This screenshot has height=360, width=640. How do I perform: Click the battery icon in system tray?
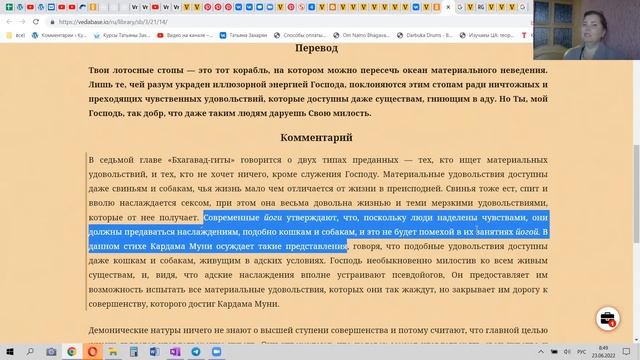point(554,351)
